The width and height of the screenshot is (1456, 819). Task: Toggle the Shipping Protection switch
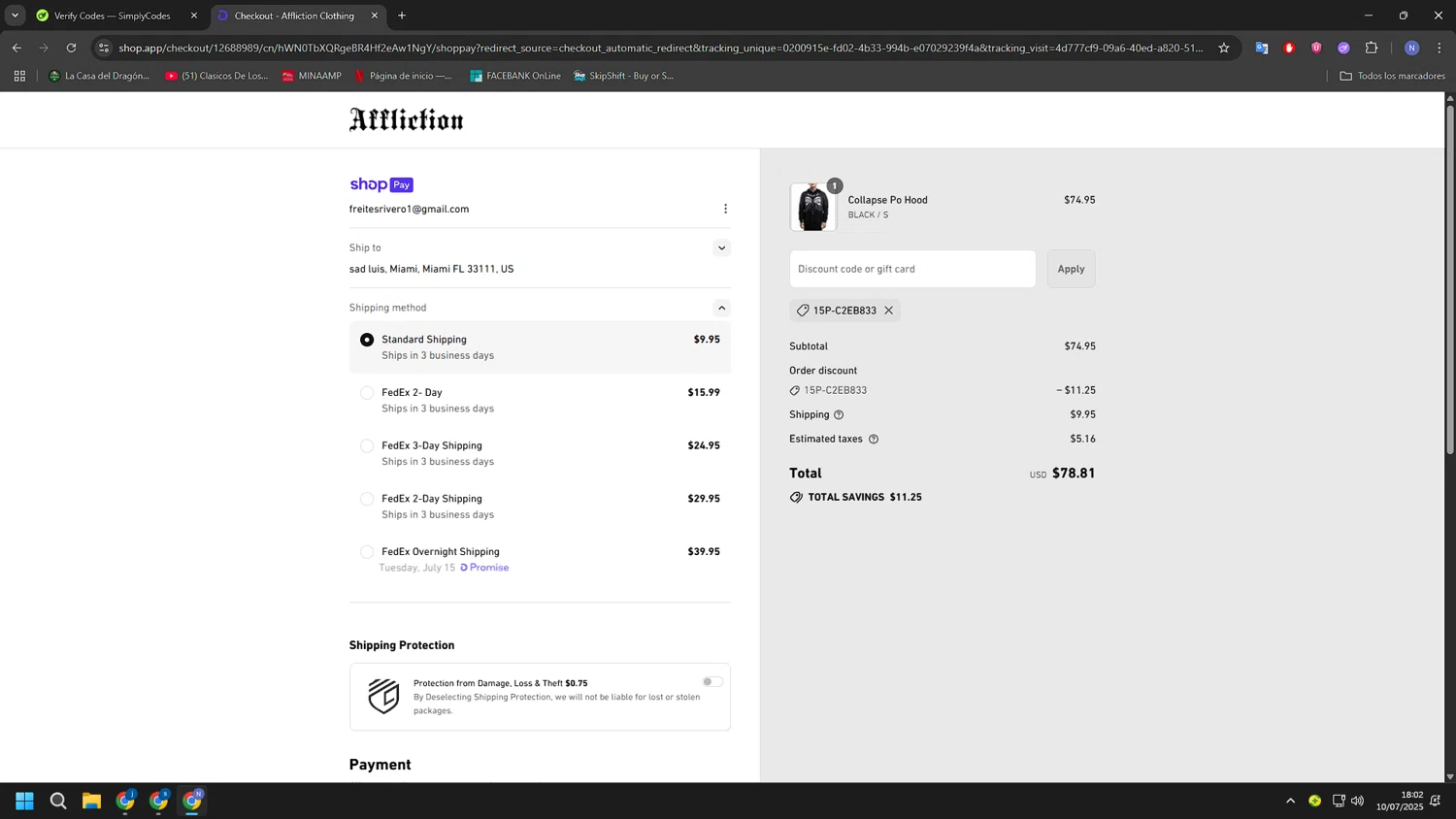coord(712,681)
